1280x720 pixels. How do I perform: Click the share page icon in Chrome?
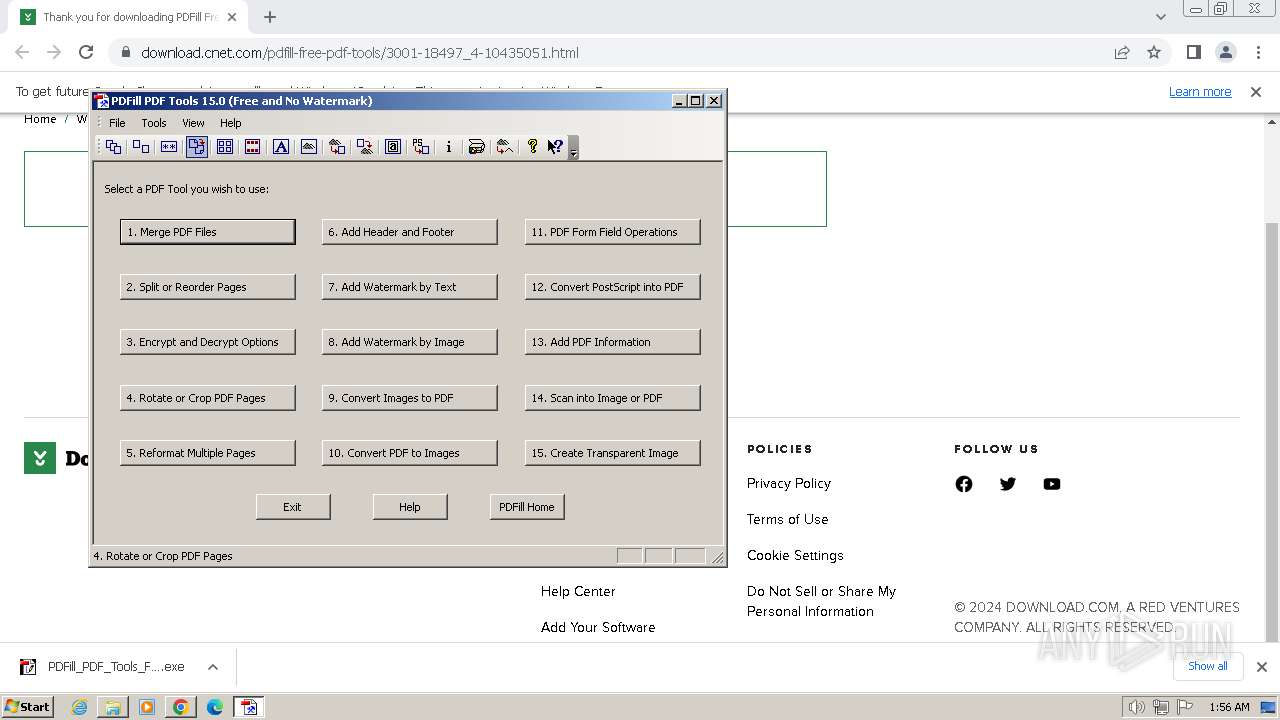pos(1122,52)
